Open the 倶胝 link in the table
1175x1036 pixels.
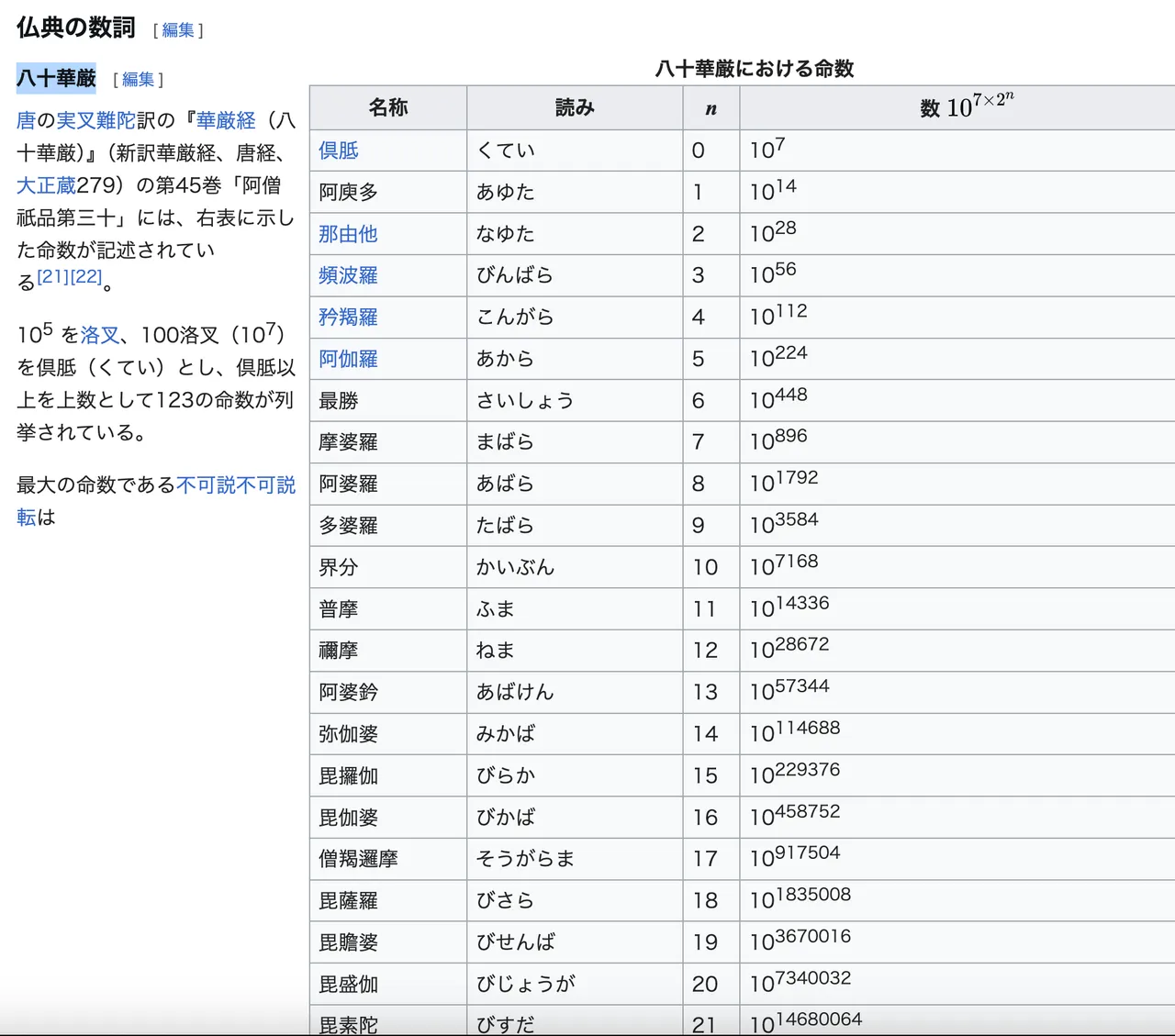tap(339, 150)
